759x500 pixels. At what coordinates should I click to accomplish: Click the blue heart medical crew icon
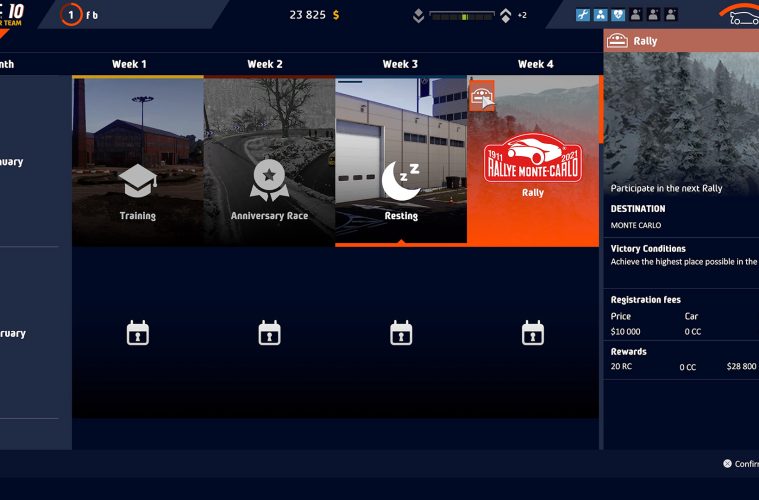618,15
